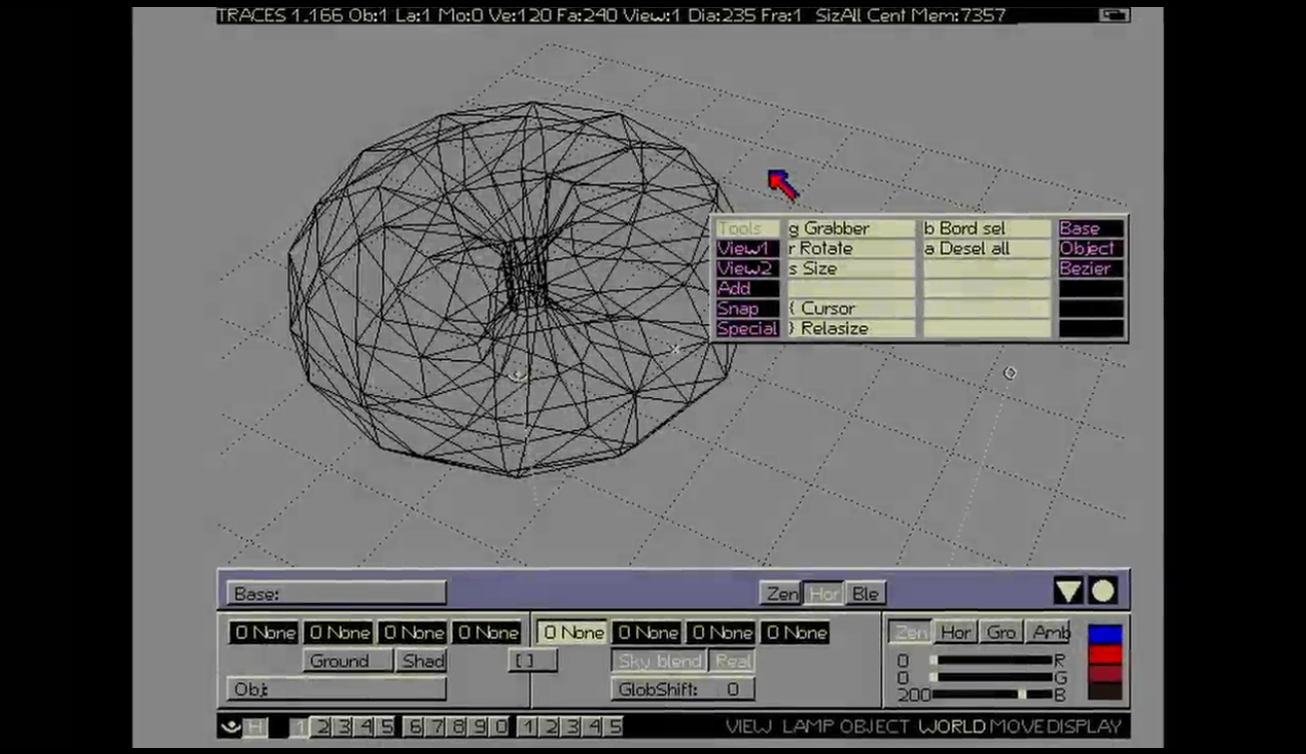The height and width of the screenshot is (754, 1306).
Task: Click the blue color swatch
Action: point(1104,635)
